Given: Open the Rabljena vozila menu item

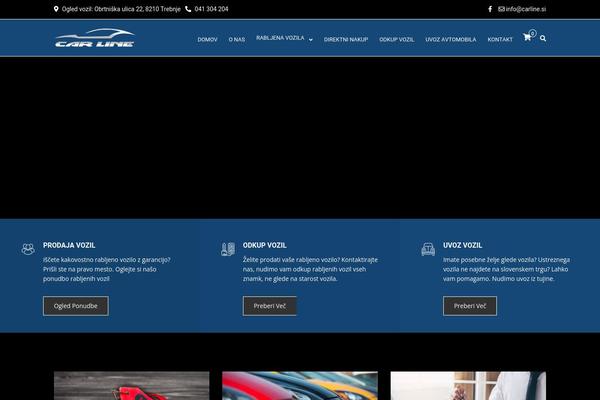Looking at the screenshot, I should pos(280,38).
